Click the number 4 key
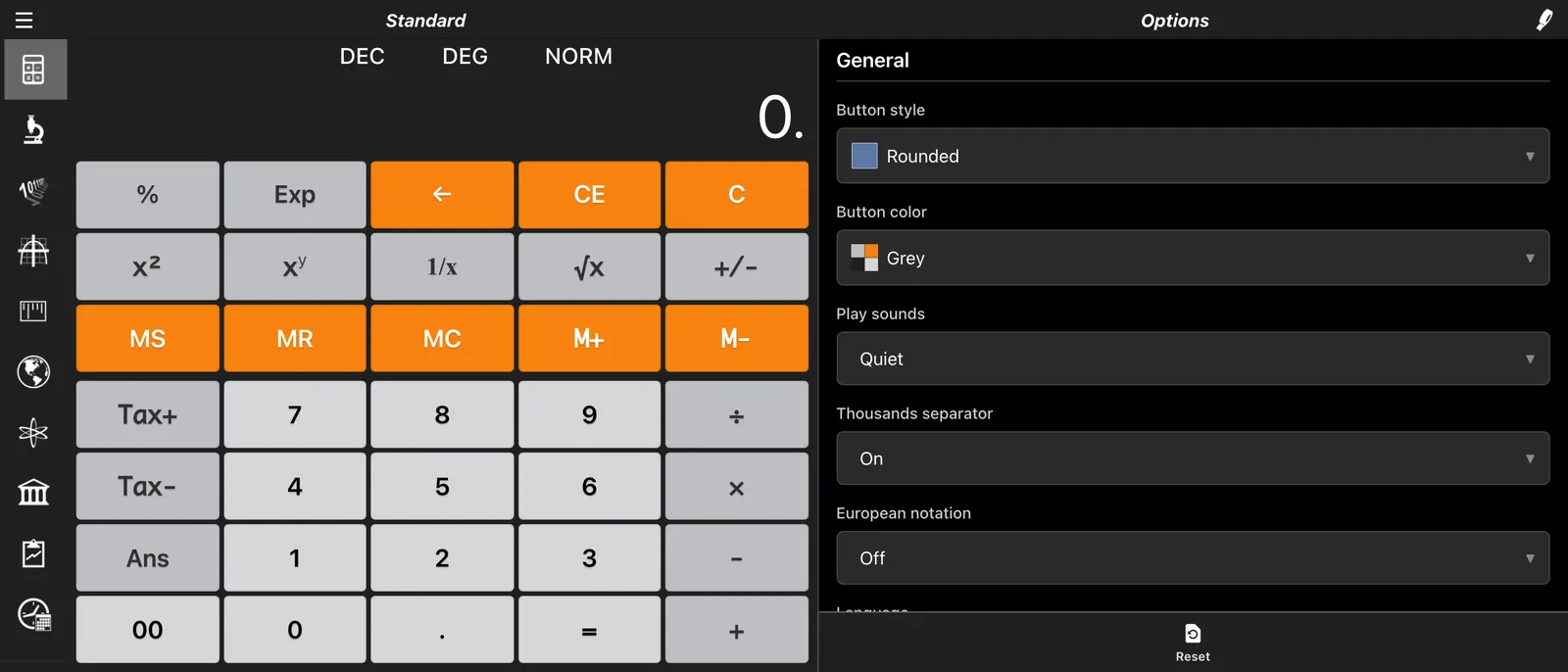Screen dimensions: 1568x672 click(295, 487)
